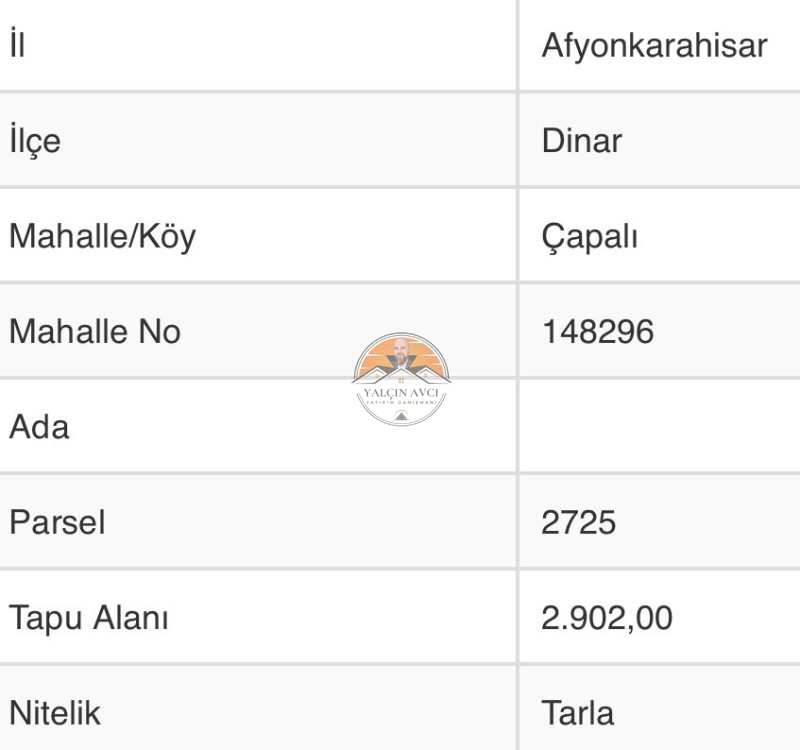Screen dimensions: 800x750
Task: Select the Dinar district value
Action: [x=582, y=141]
